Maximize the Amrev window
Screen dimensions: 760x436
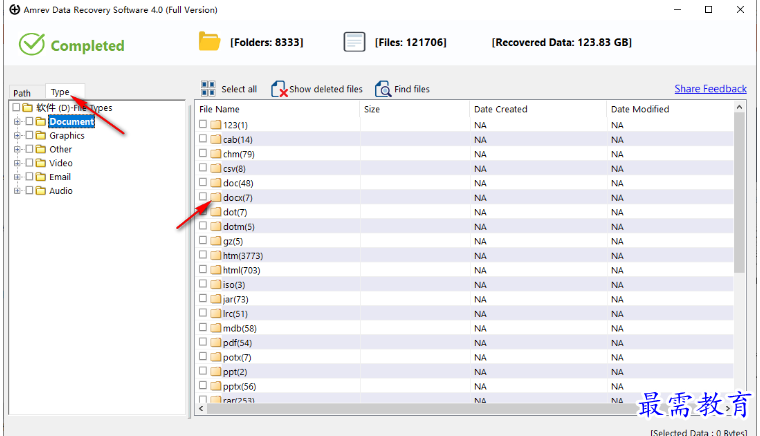[x=708, y=10]
